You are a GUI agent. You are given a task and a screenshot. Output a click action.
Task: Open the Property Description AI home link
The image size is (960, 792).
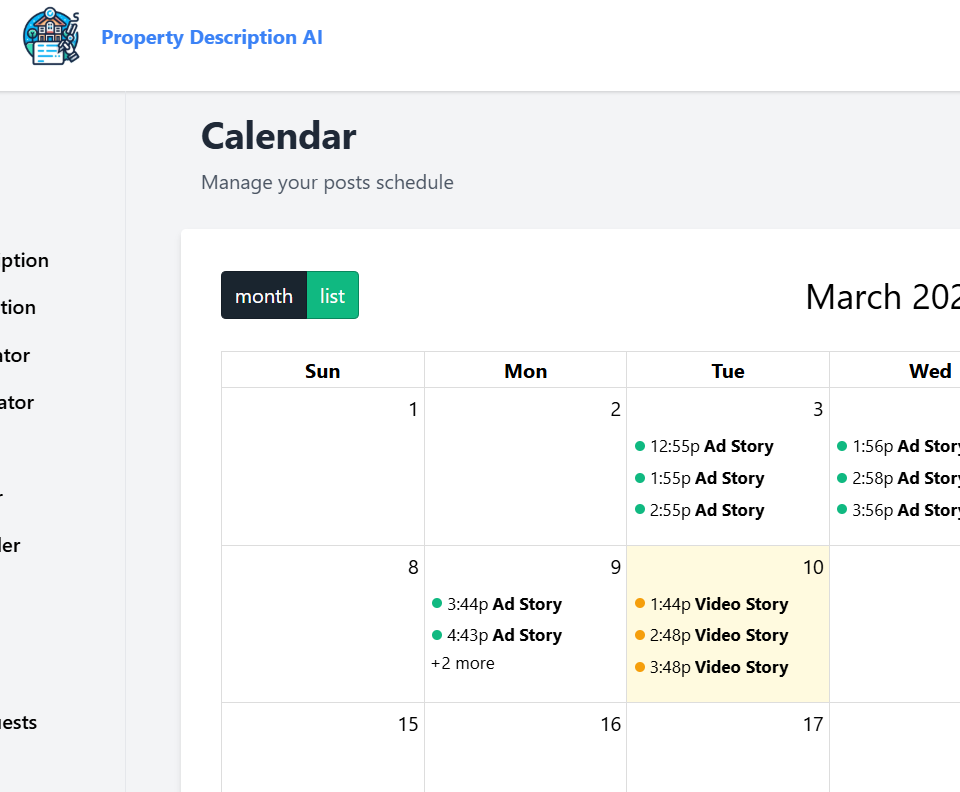[x=211, y=38]
